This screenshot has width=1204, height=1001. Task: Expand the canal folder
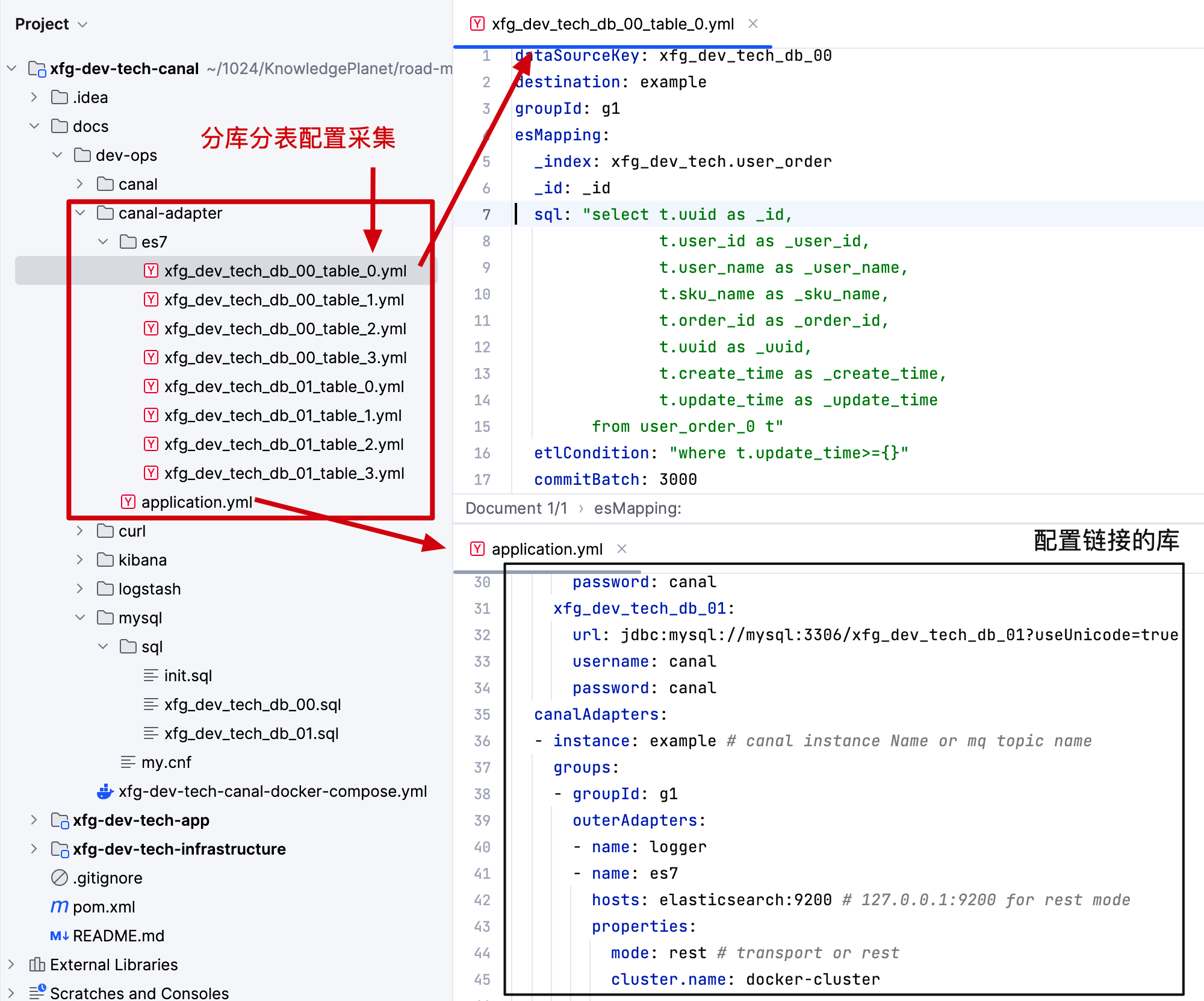coord(80,184)
